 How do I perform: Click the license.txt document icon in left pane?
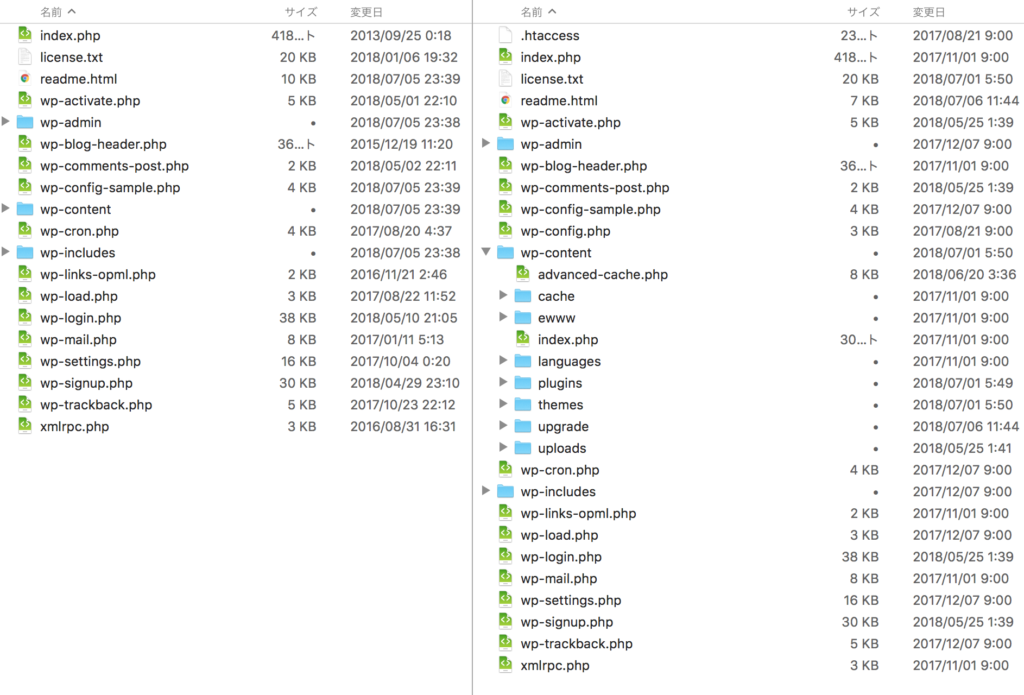(x=25, y=57)
